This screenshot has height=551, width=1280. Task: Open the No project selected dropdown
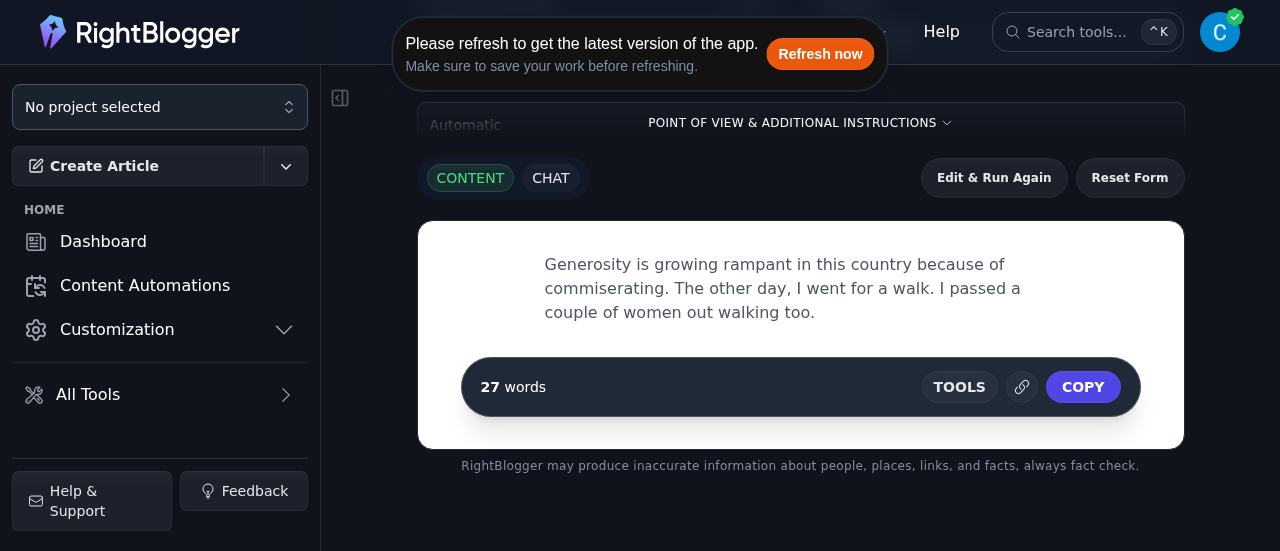[160, 107]
